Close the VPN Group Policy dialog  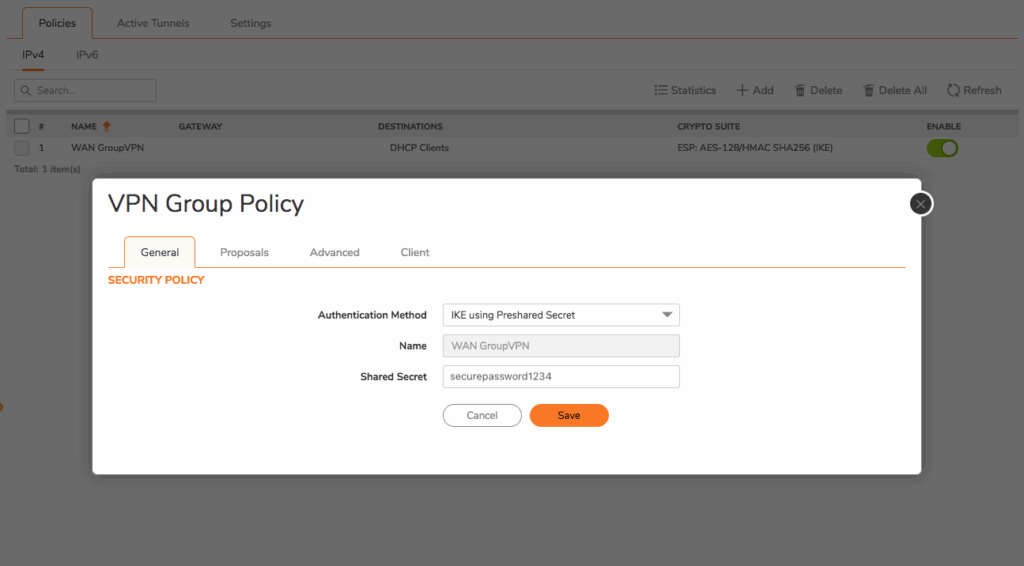921,204
